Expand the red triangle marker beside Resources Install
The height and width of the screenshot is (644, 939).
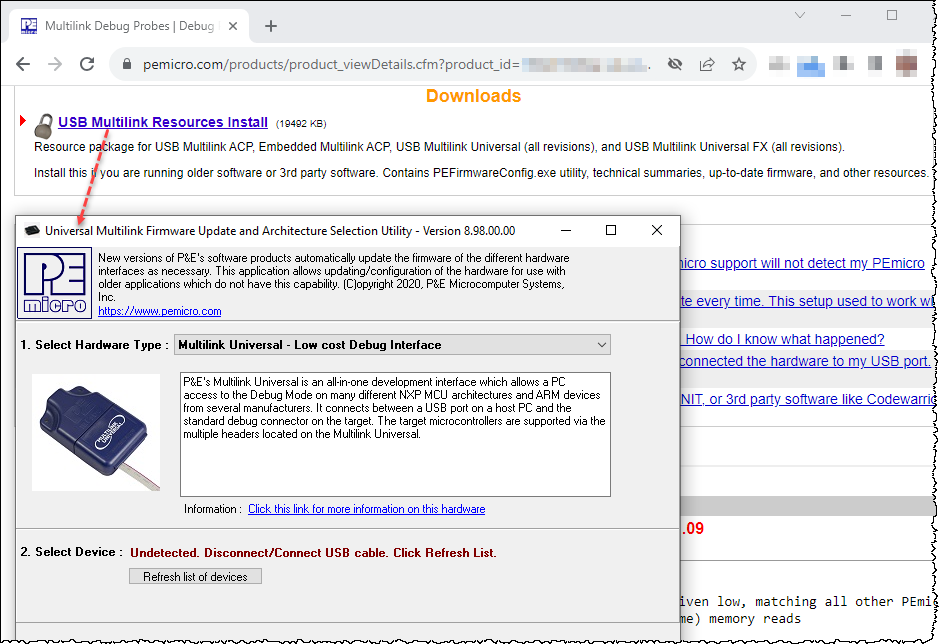(21, 120)
